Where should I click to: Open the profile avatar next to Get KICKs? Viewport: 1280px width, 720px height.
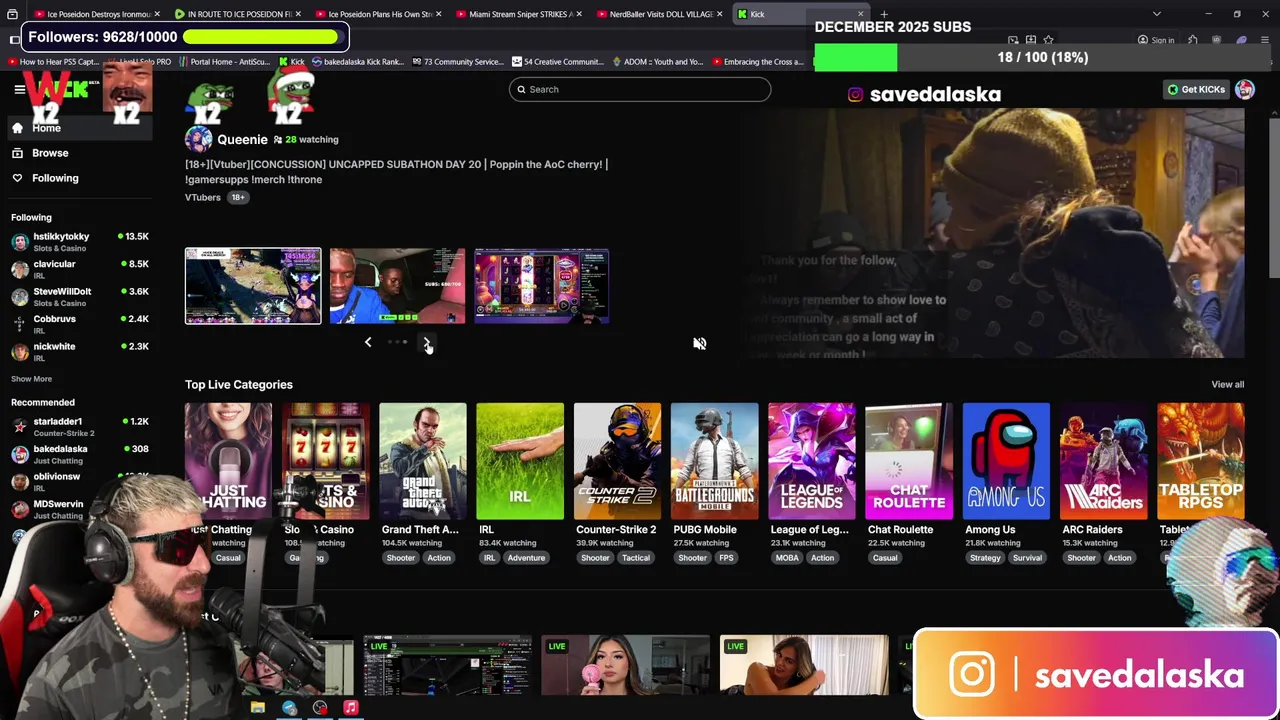point(1245,89)
